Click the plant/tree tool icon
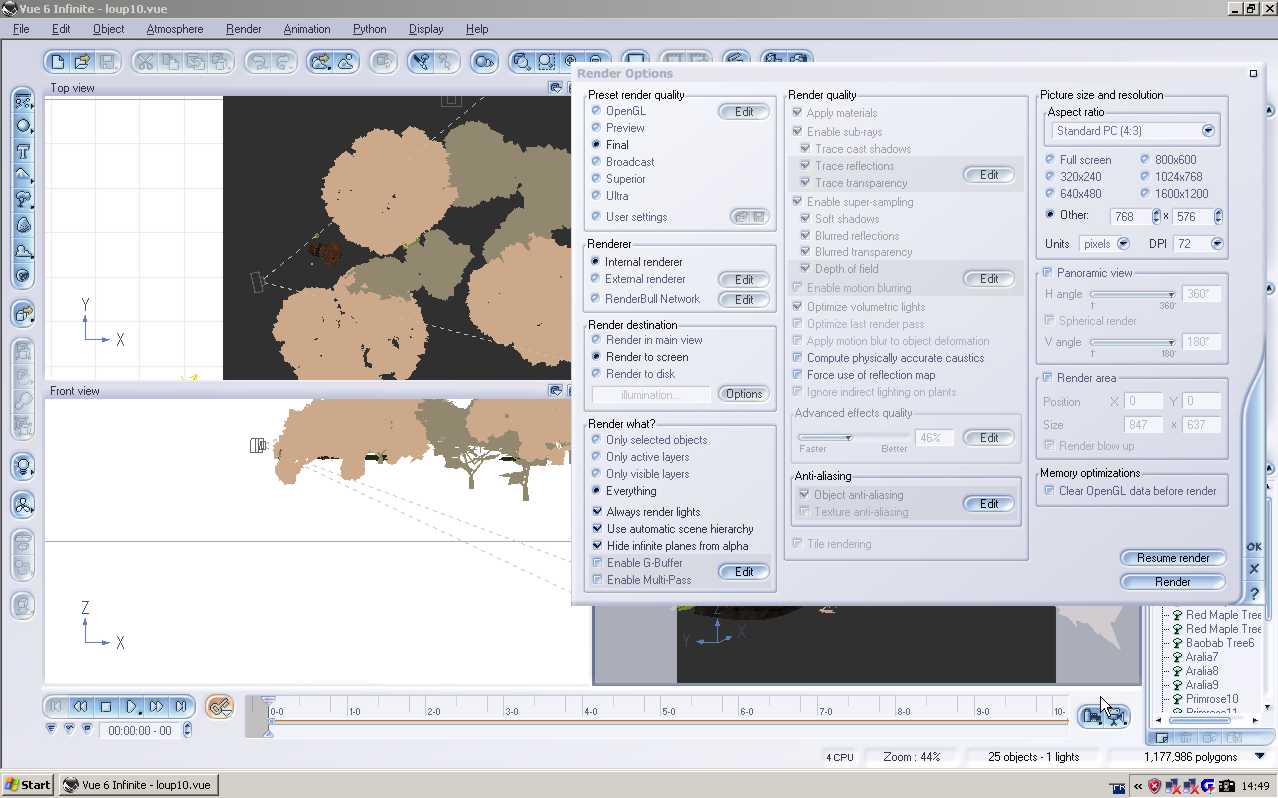The height and width of the screenshot is (798, 1278). point(23,200)
